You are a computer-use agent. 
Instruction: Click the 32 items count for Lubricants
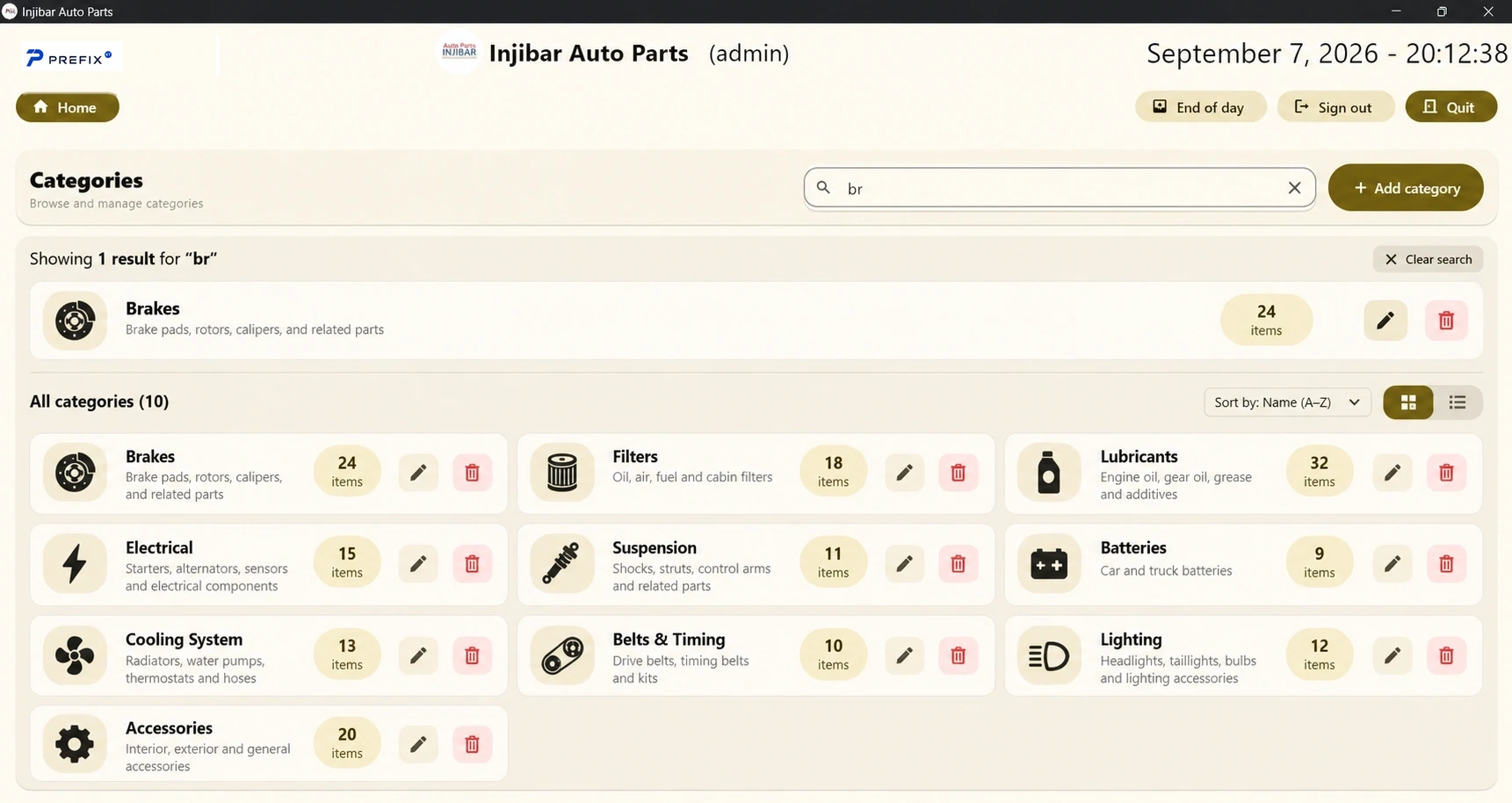1319,472
